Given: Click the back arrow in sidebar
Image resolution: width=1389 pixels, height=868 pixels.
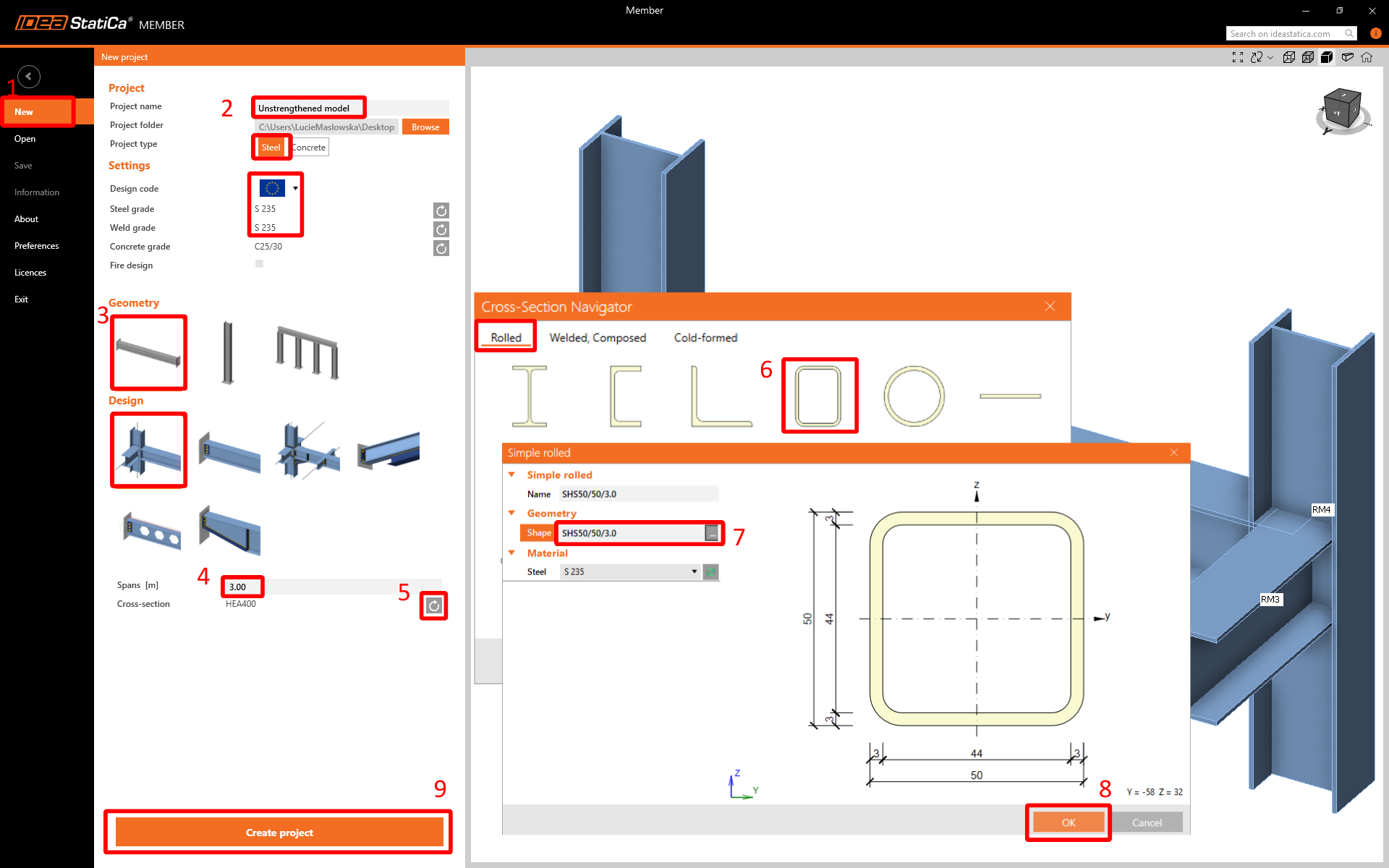Looking at the screenshot, I should click(x=29, y=76).
